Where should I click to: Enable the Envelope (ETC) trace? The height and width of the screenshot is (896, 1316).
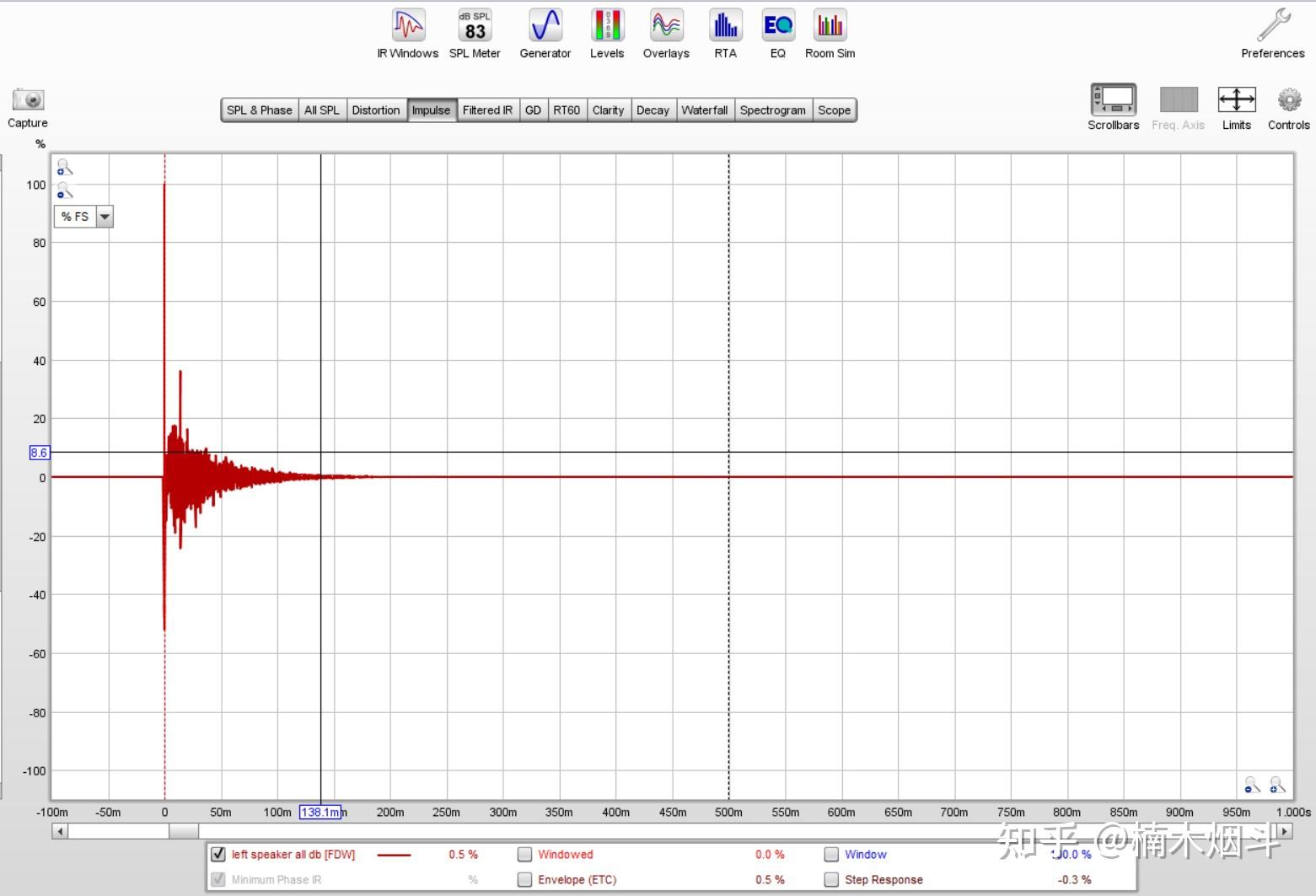coord(524,879)
